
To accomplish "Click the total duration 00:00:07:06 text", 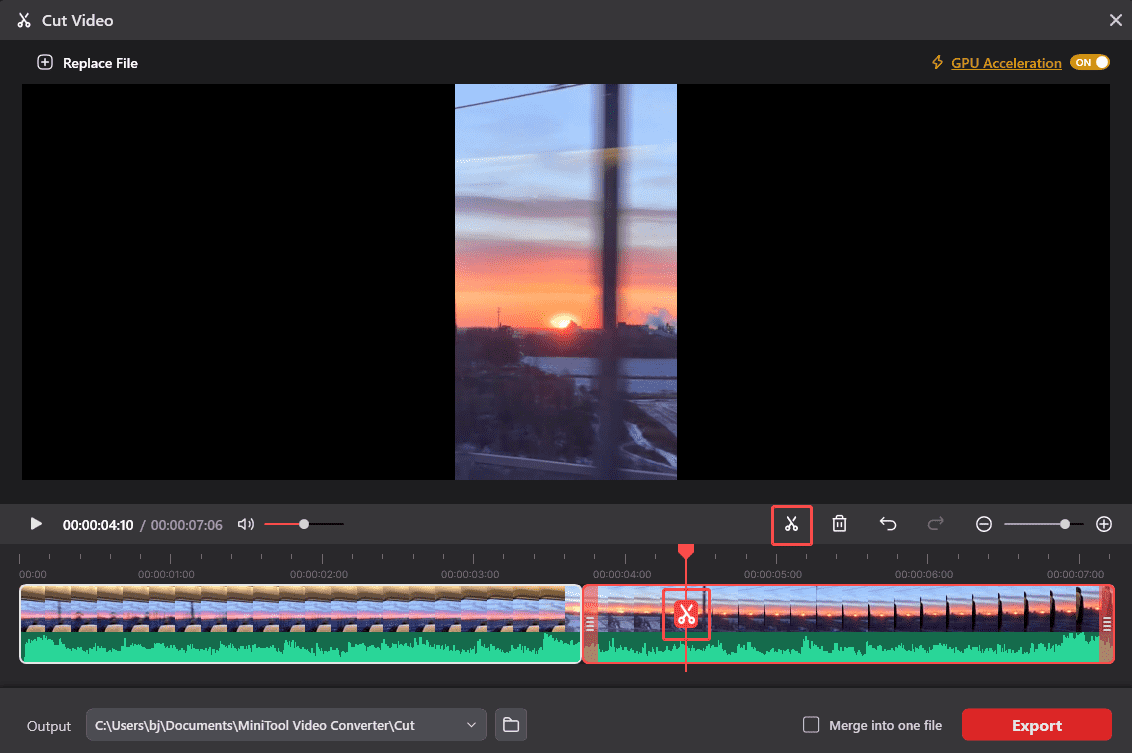I will [x=186, y=526].
